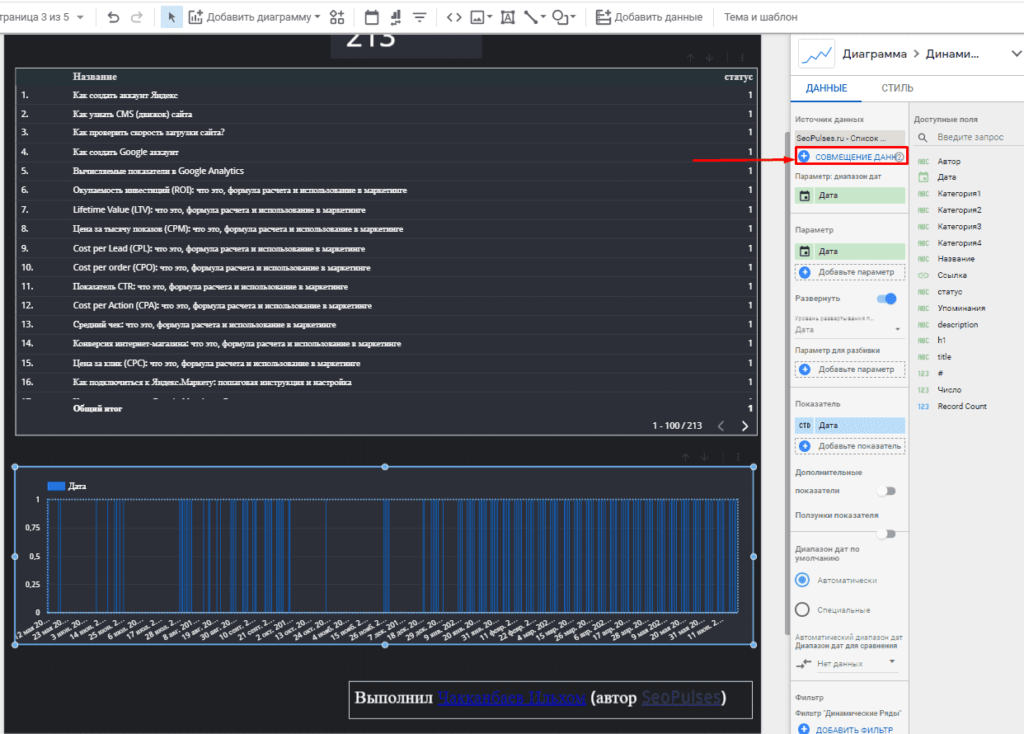The width and height of the screenshot is (1024, 734).
Task: Select the title field
Action: click(x=944, y=357)
